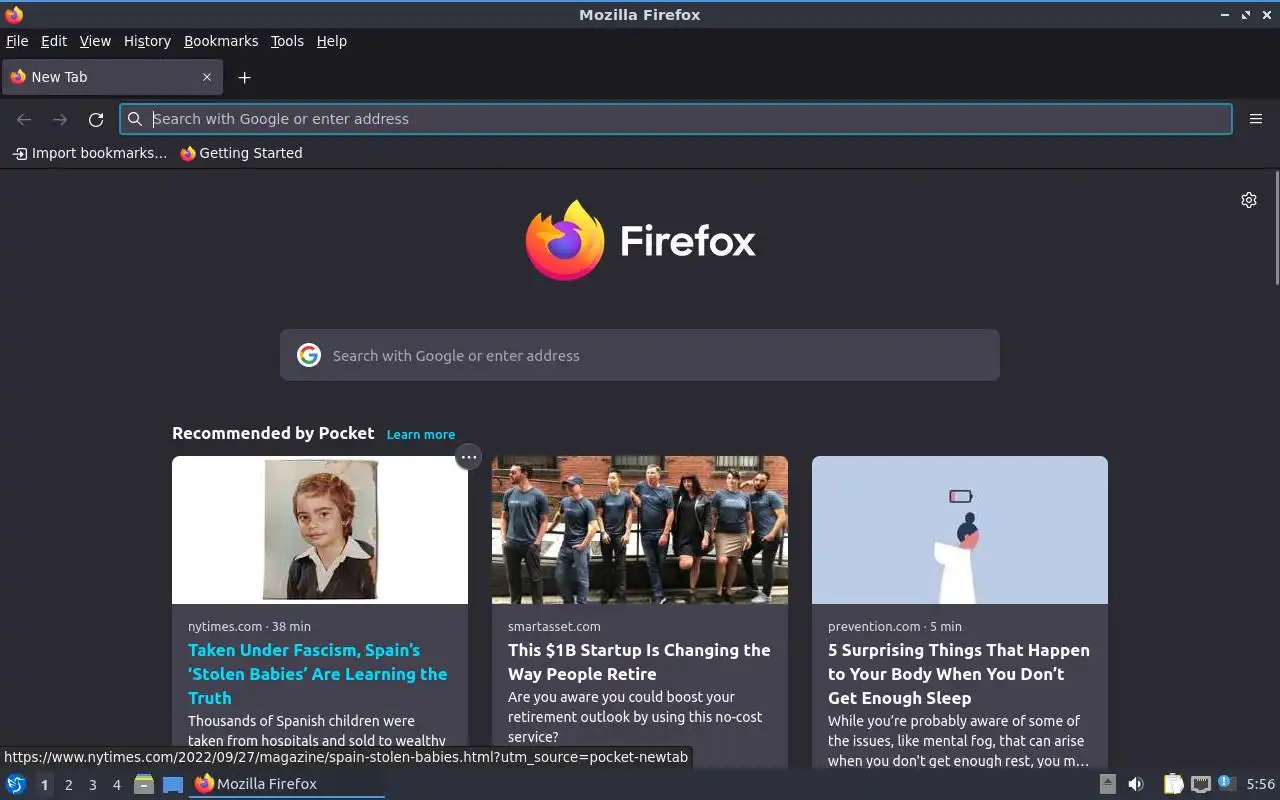Open the volume control tray icon
This screenshot has height=800, width=1280.
[x=1136, y=784]
